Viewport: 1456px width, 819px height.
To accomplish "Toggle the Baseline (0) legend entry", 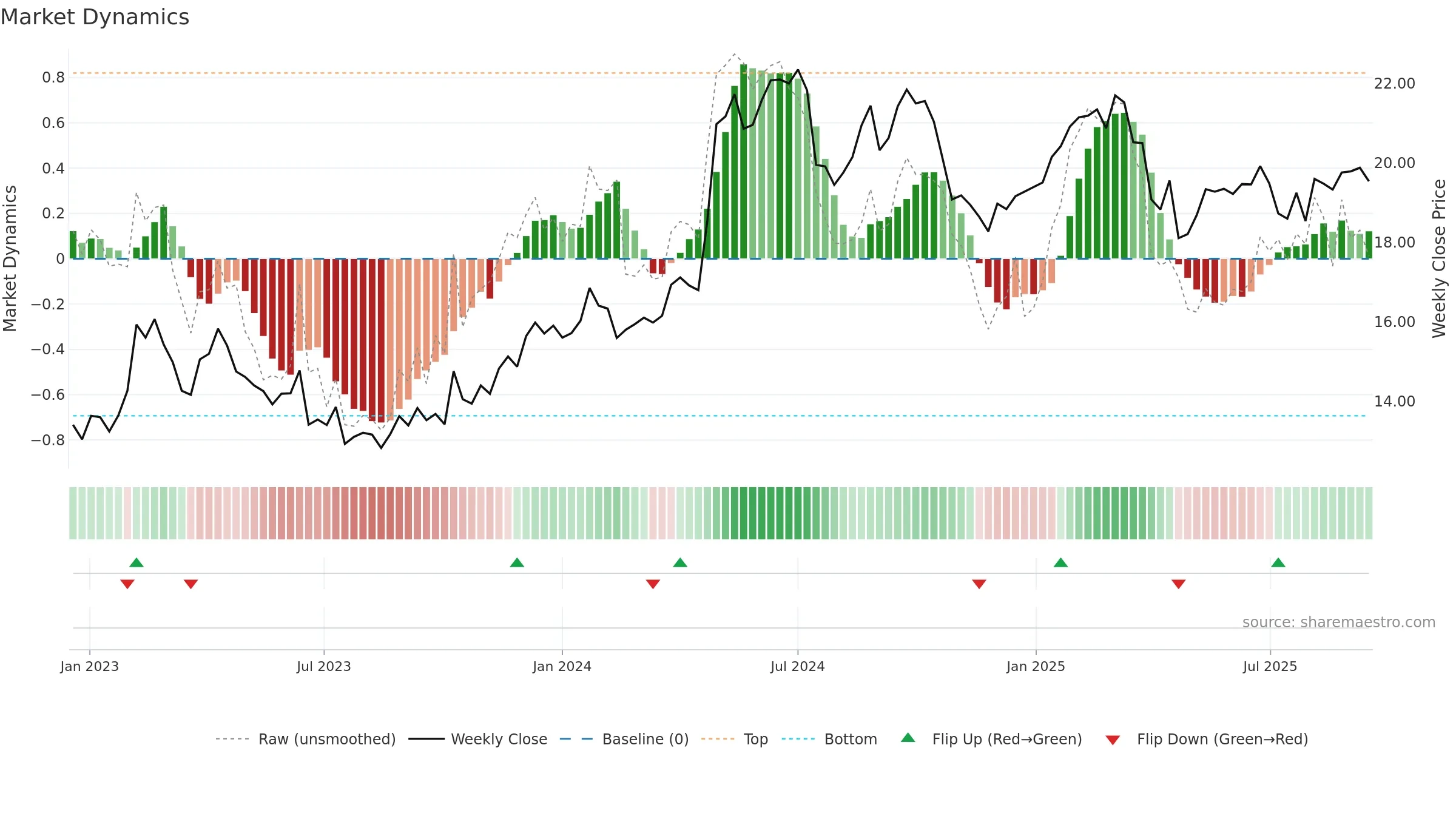I will click(624, 739).
